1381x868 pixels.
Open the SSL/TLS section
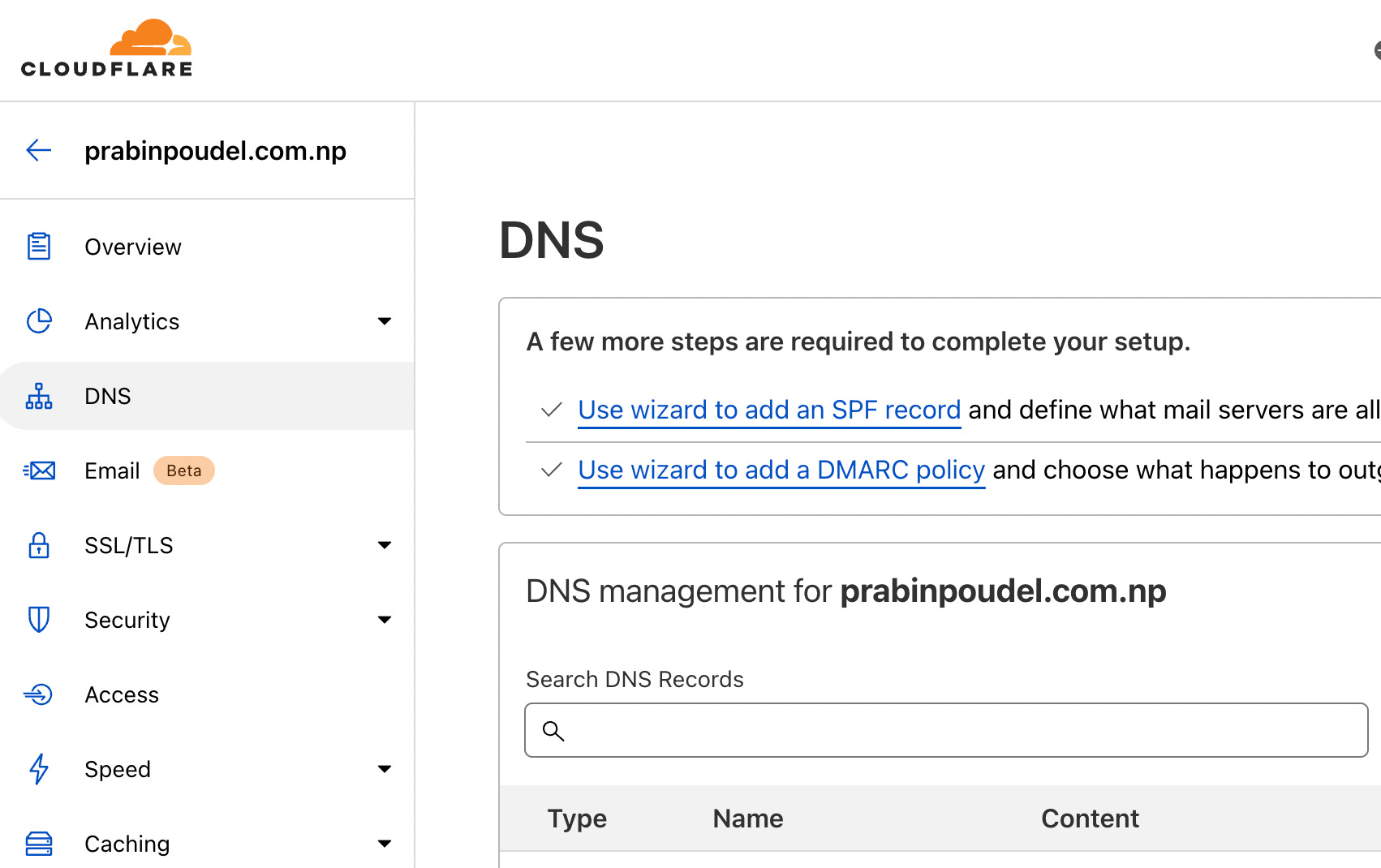coord(207,545)
